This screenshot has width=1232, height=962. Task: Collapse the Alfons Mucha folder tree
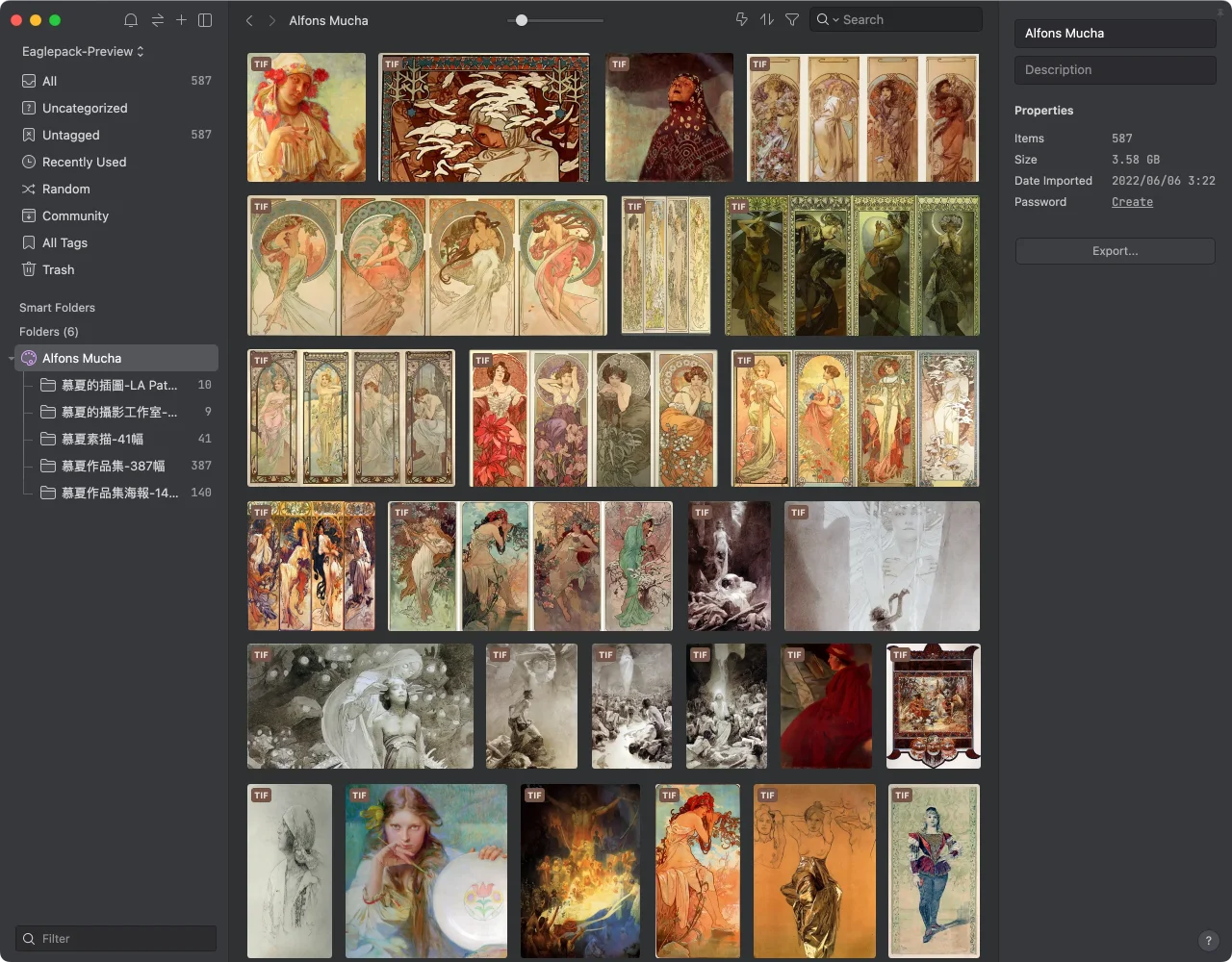pyautogui.click(x=11, y=358)
